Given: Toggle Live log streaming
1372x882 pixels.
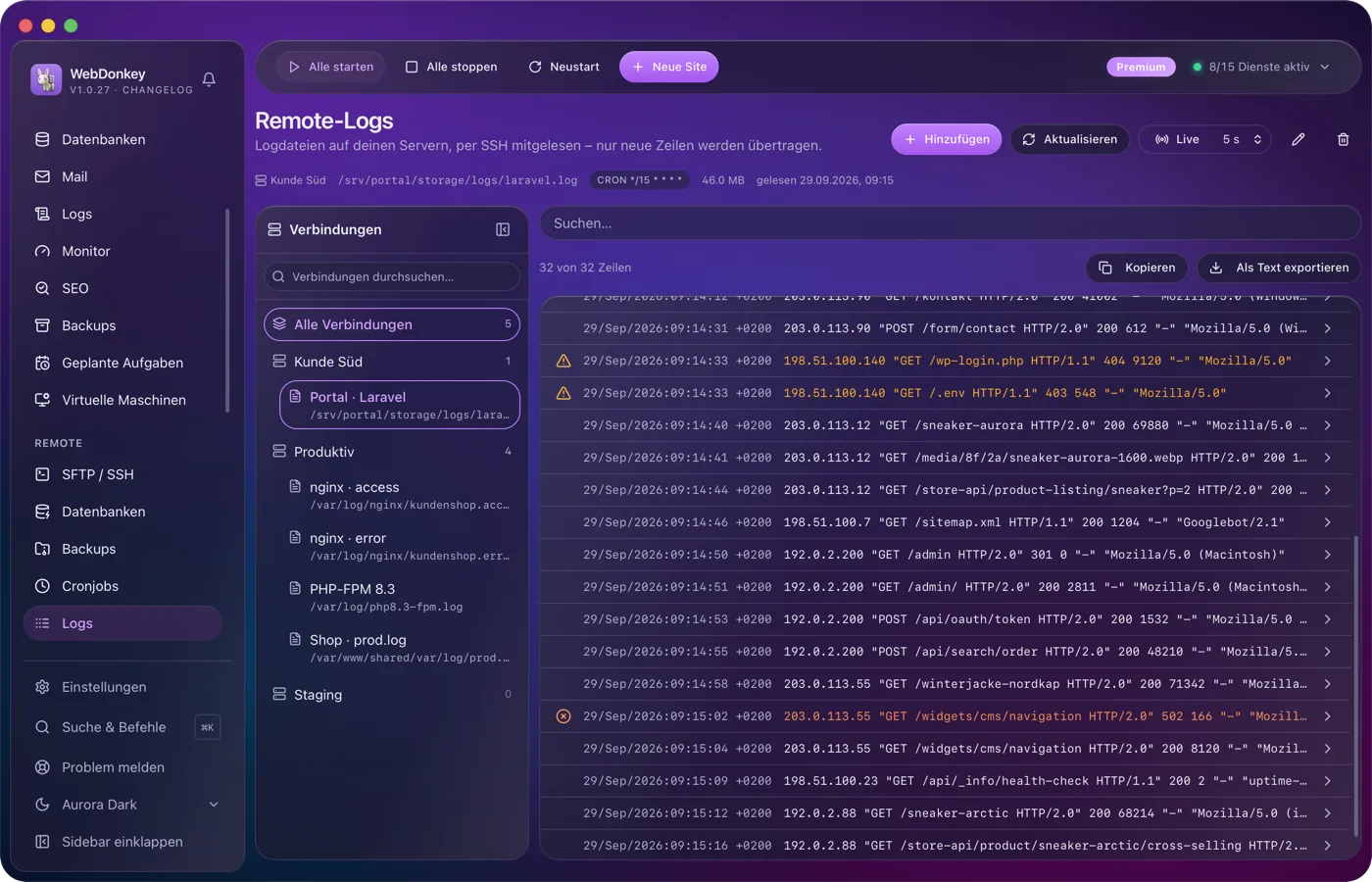Looking at the screenshot, I should pyautogui.click(x=1177, y=139).
